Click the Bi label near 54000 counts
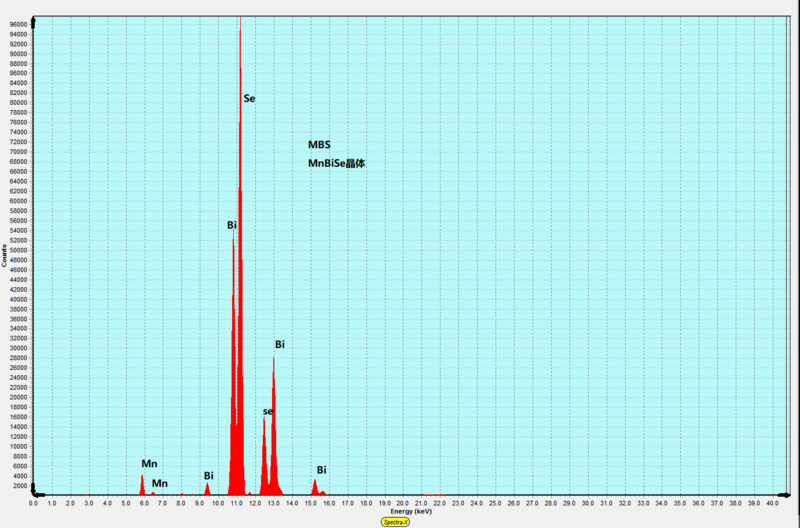This screenshot has width=800, height=528. point(231,226)
